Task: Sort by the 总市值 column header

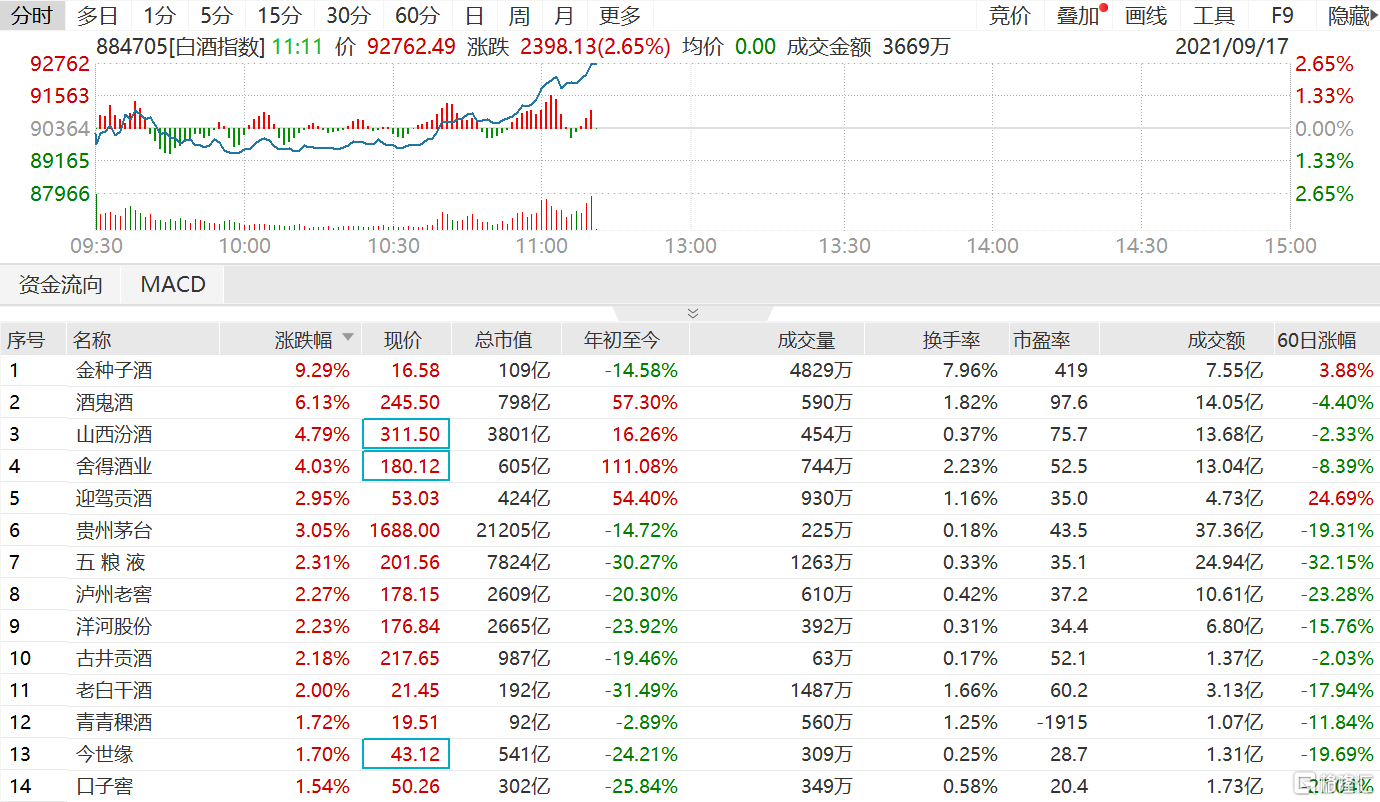Action: click(505, 340)
